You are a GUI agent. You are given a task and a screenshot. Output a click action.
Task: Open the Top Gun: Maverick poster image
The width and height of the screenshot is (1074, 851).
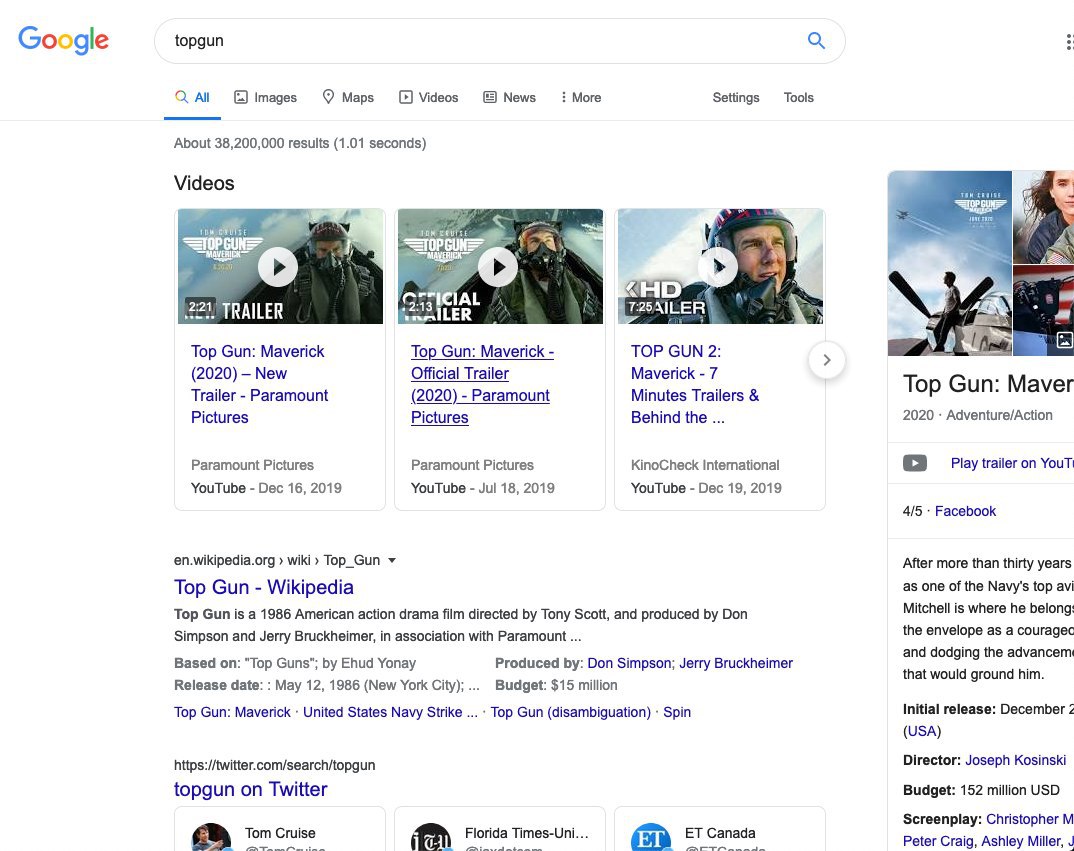[x=949, y=263]
